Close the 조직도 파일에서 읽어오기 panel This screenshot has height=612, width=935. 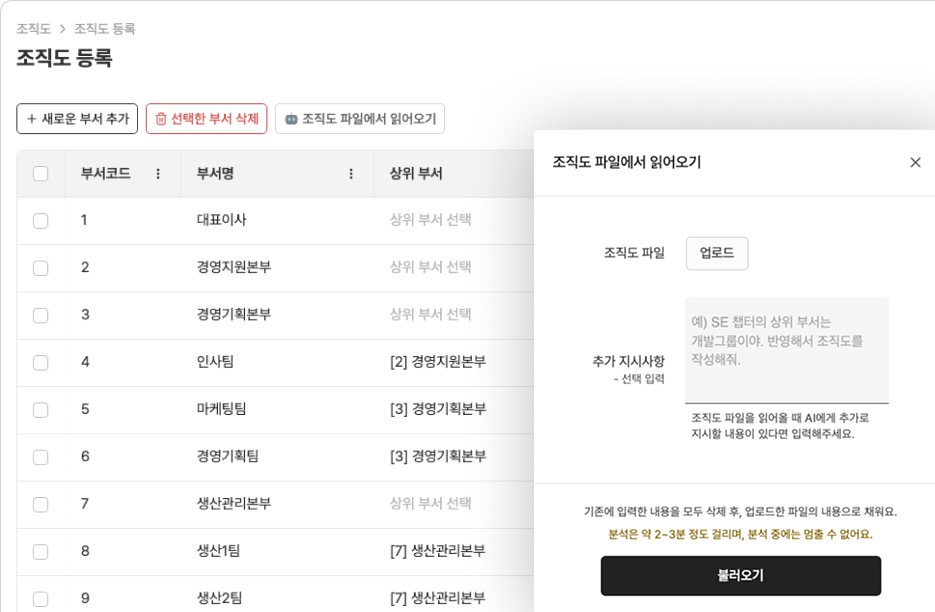[915, 162]
